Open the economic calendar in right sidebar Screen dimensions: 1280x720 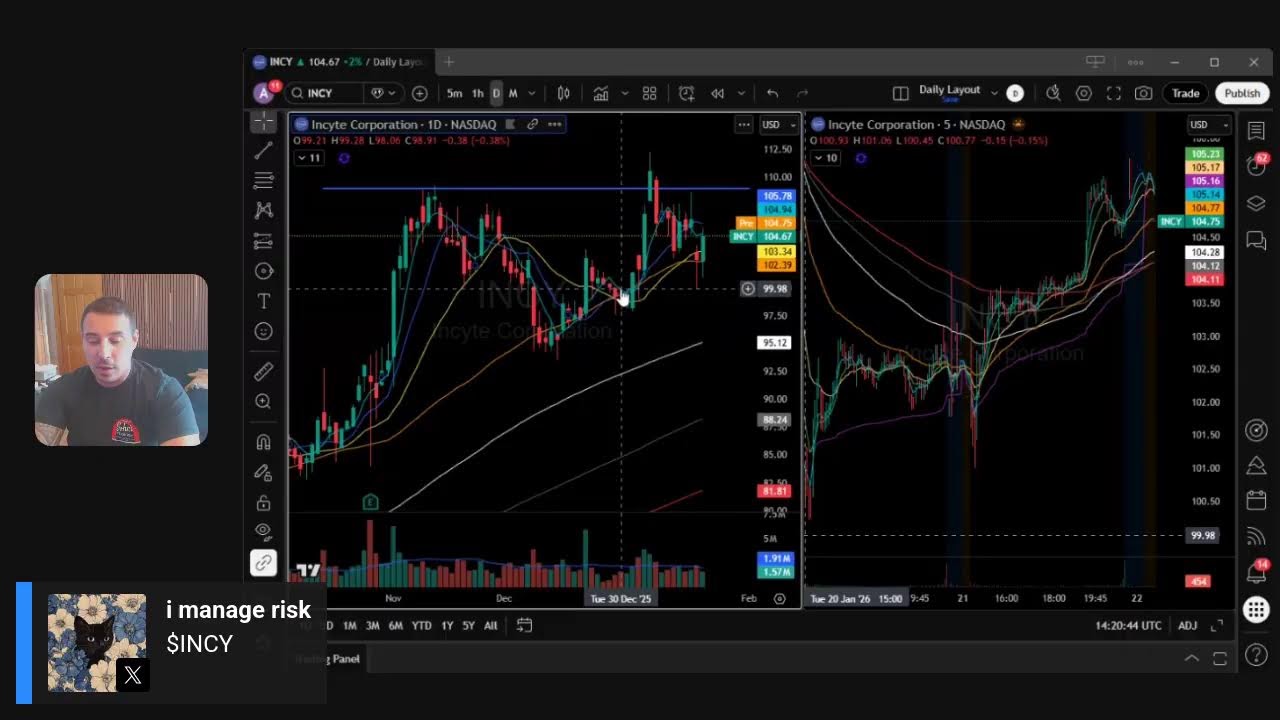1256,500
